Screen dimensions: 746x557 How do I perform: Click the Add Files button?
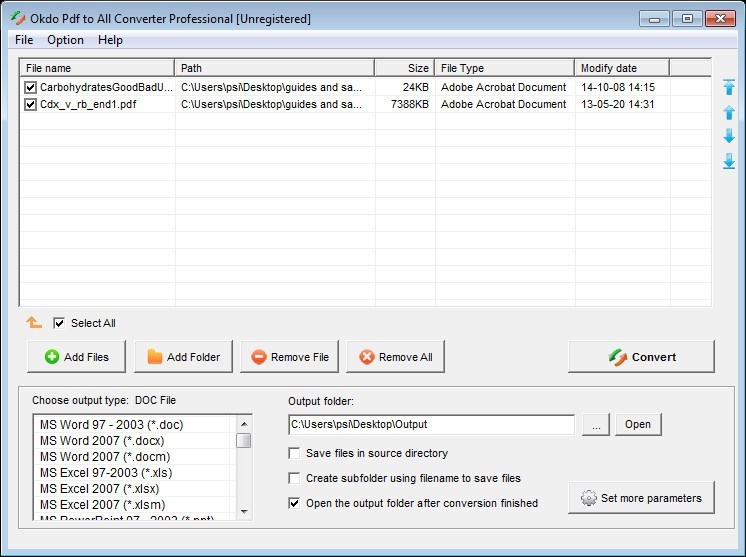77,357
